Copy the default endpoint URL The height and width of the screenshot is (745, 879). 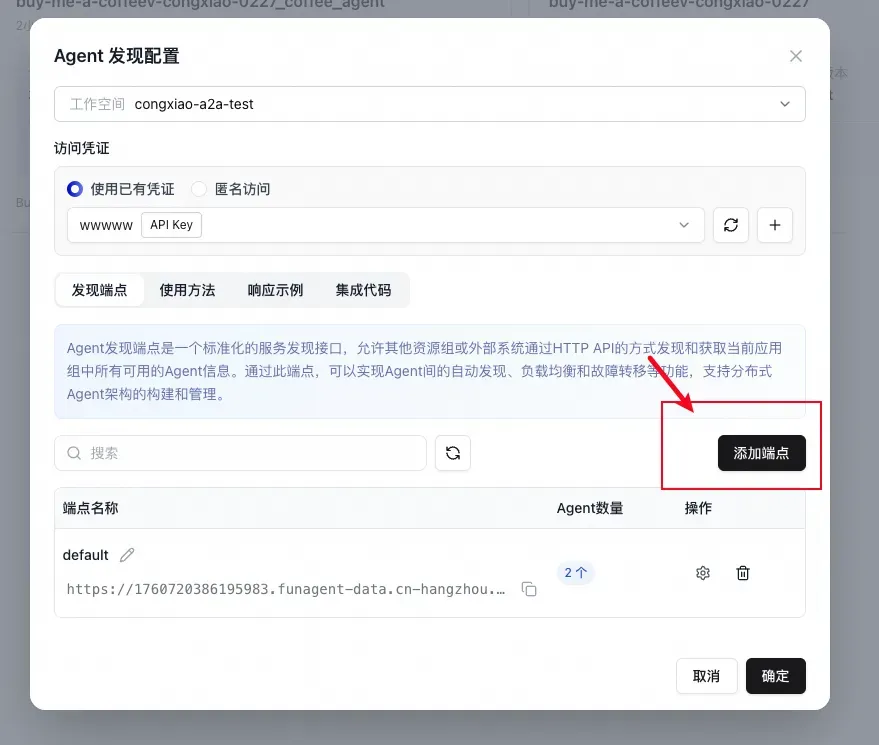click(529, 589)
